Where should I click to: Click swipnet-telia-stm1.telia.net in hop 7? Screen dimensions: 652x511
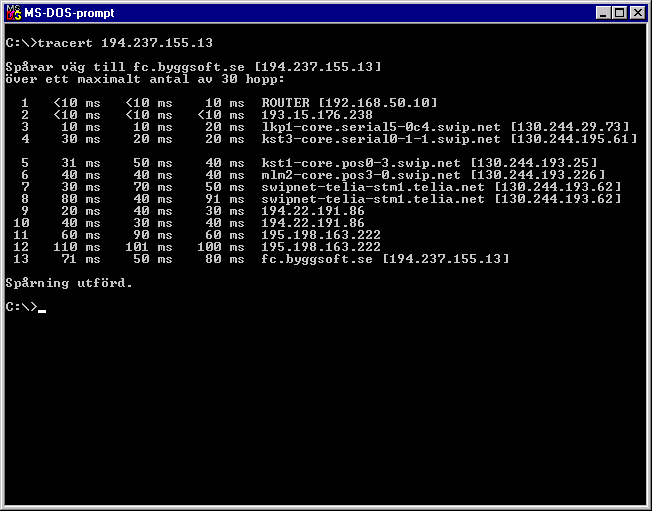pos(373,187)
